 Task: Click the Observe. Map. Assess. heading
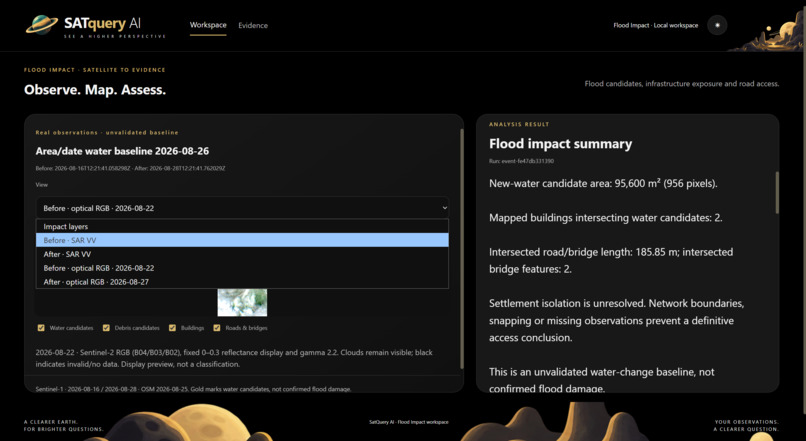(95, 90)
